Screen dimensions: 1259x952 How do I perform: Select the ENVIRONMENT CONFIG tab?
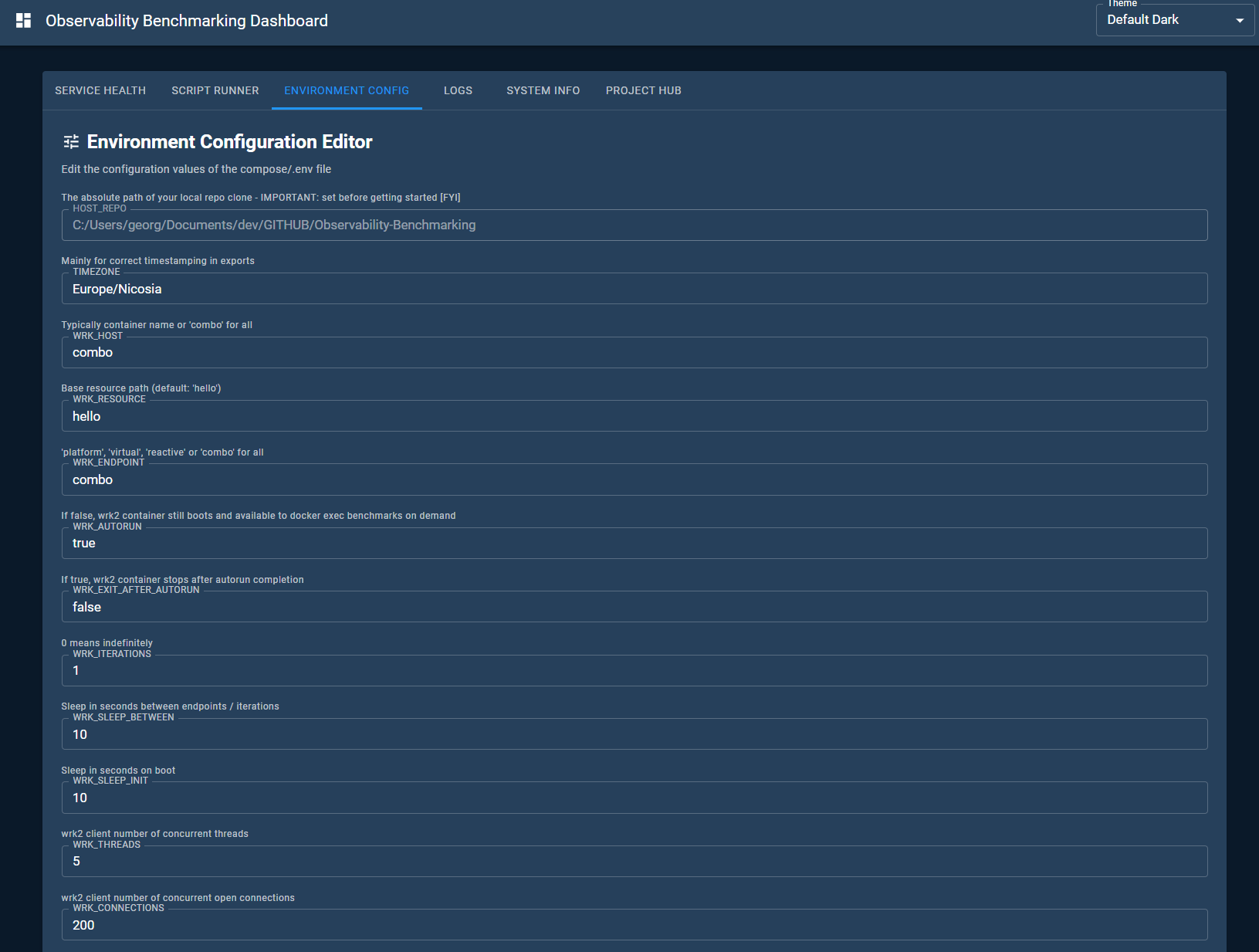click(x=346, y=90)
